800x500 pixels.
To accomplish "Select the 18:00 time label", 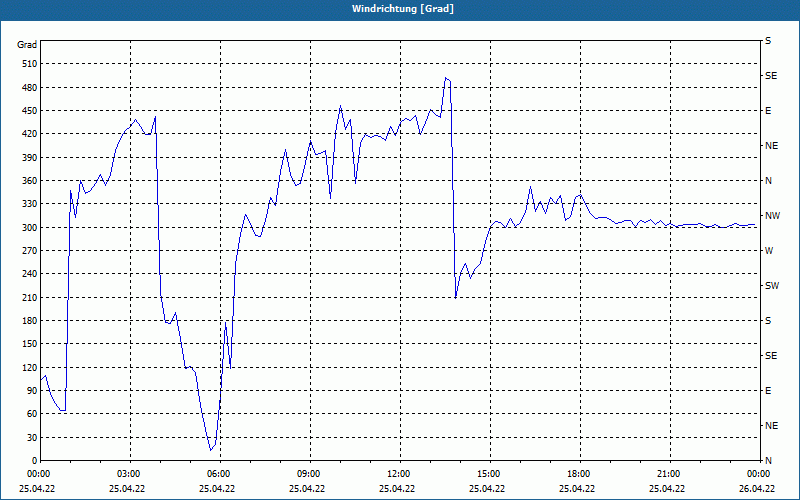I will pos(580,474).
